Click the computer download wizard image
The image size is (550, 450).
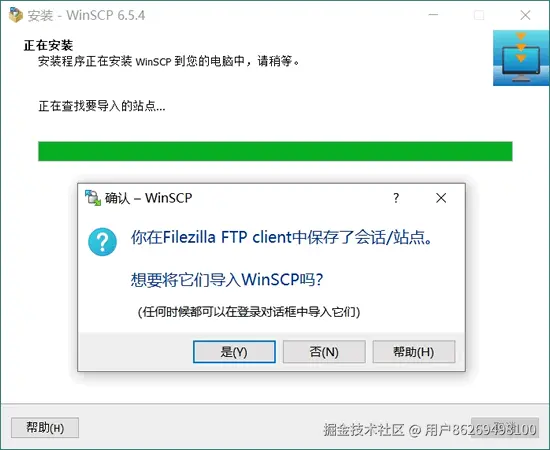click(521, 58)
